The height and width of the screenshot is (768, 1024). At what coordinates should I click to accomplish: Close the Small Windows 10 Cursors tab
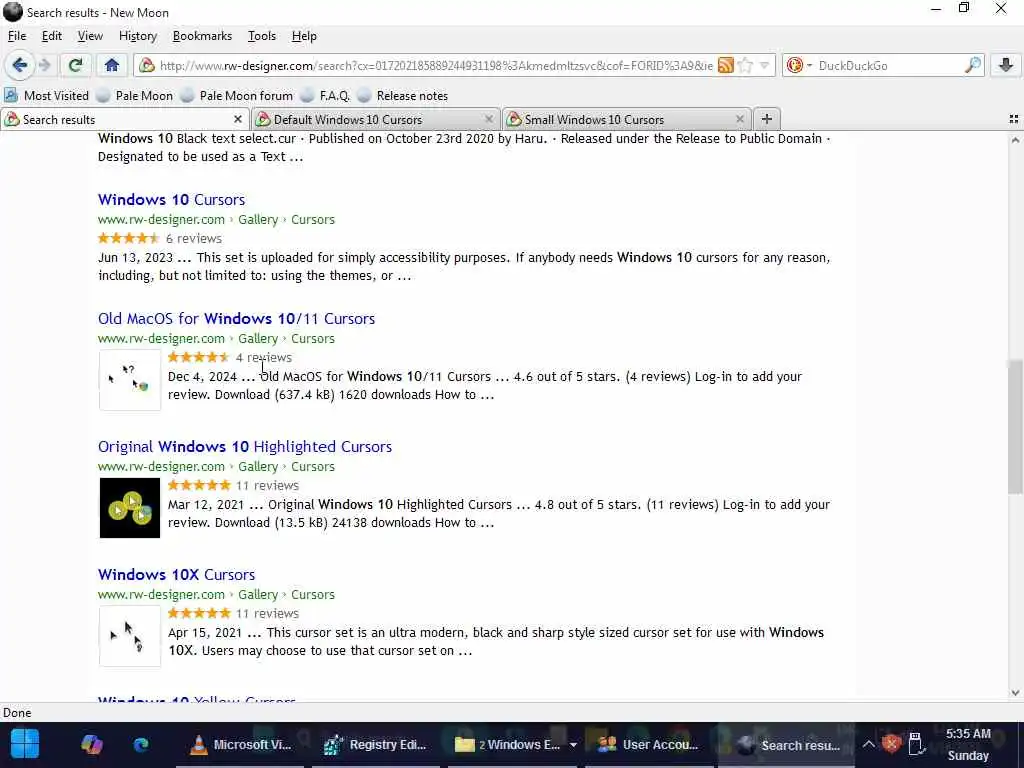[739, 120]
